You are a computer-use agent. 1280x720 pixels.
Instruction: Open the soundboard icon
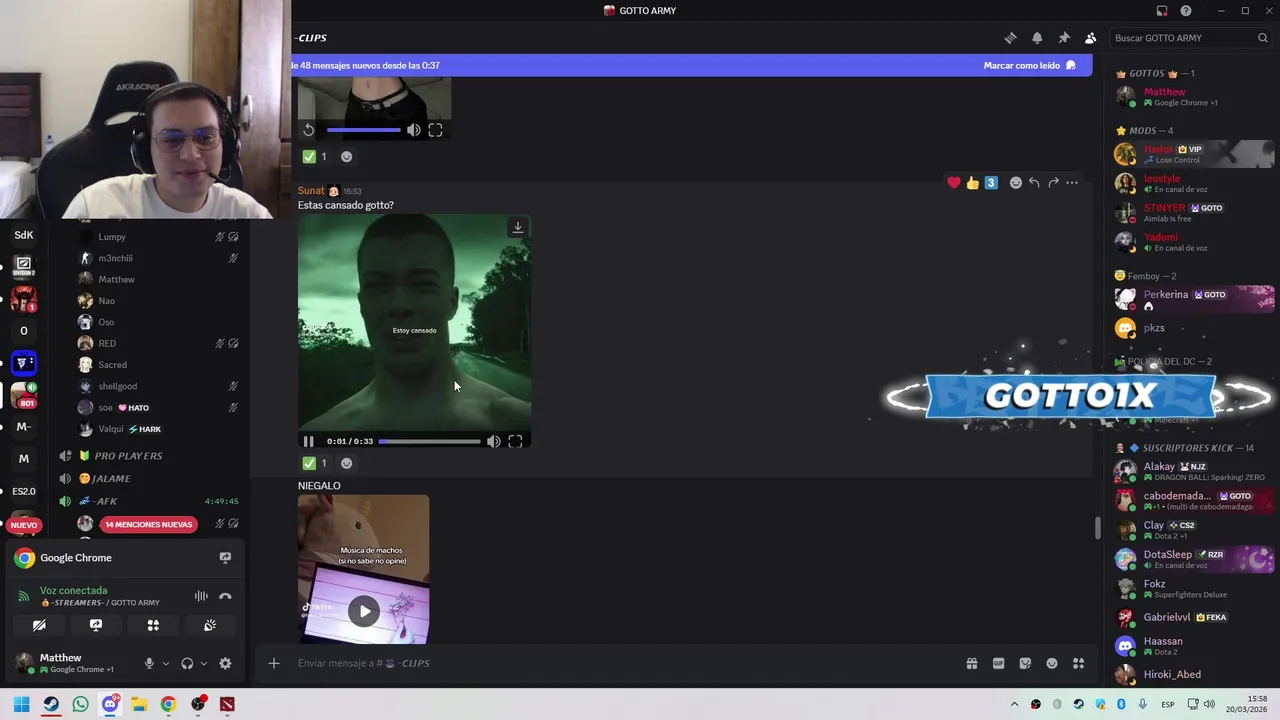pos(210,625)
